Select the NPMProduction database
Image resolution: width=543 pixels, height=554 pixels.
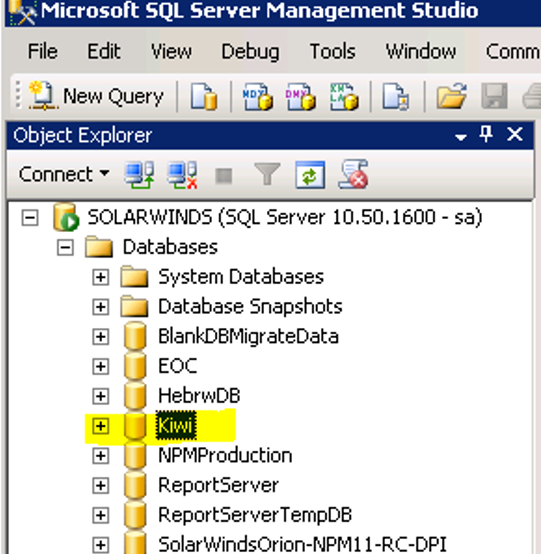click(225, 455)
